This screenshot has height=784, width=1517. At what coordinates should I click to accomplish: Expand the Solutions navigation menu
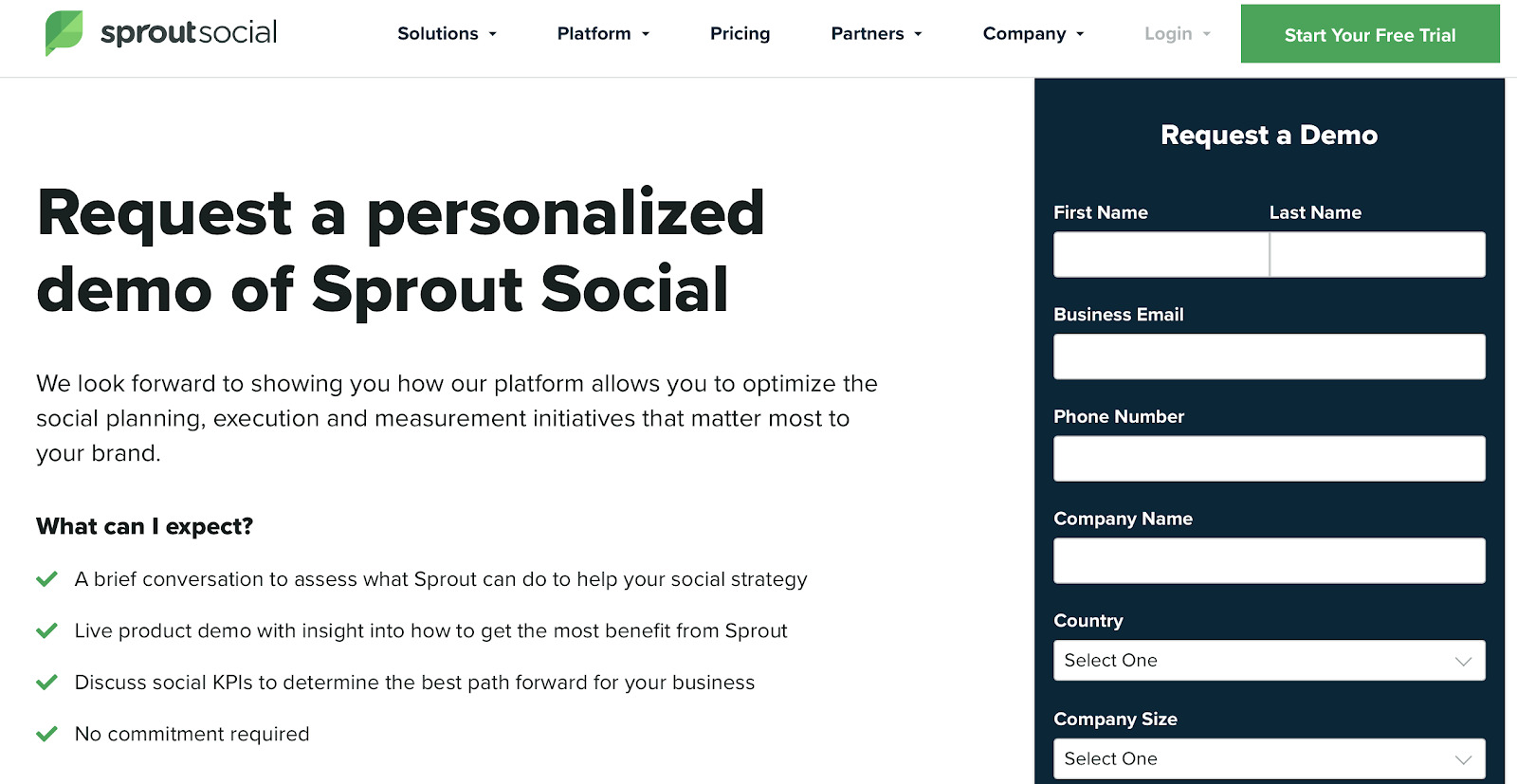coord(447,33)
